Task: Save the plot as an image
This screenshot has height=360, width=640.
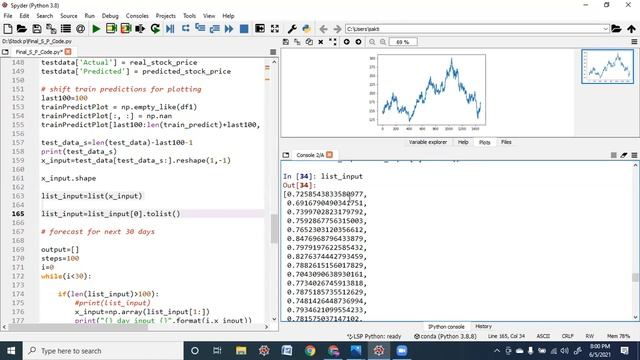Action: 286,42
